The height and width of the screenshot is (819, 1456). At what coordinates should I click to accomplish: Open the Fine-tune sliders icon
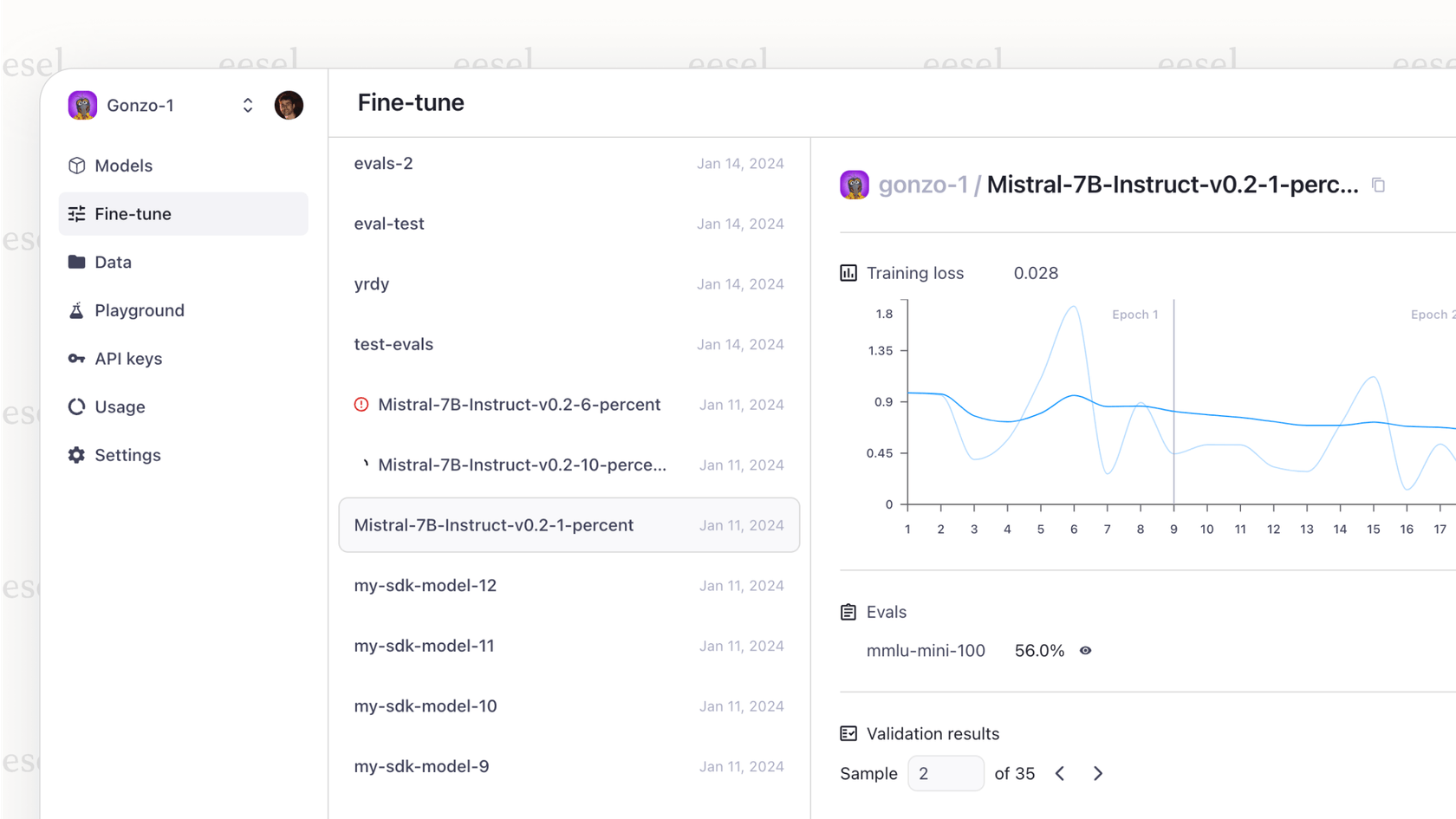click(x=76, y=213)
